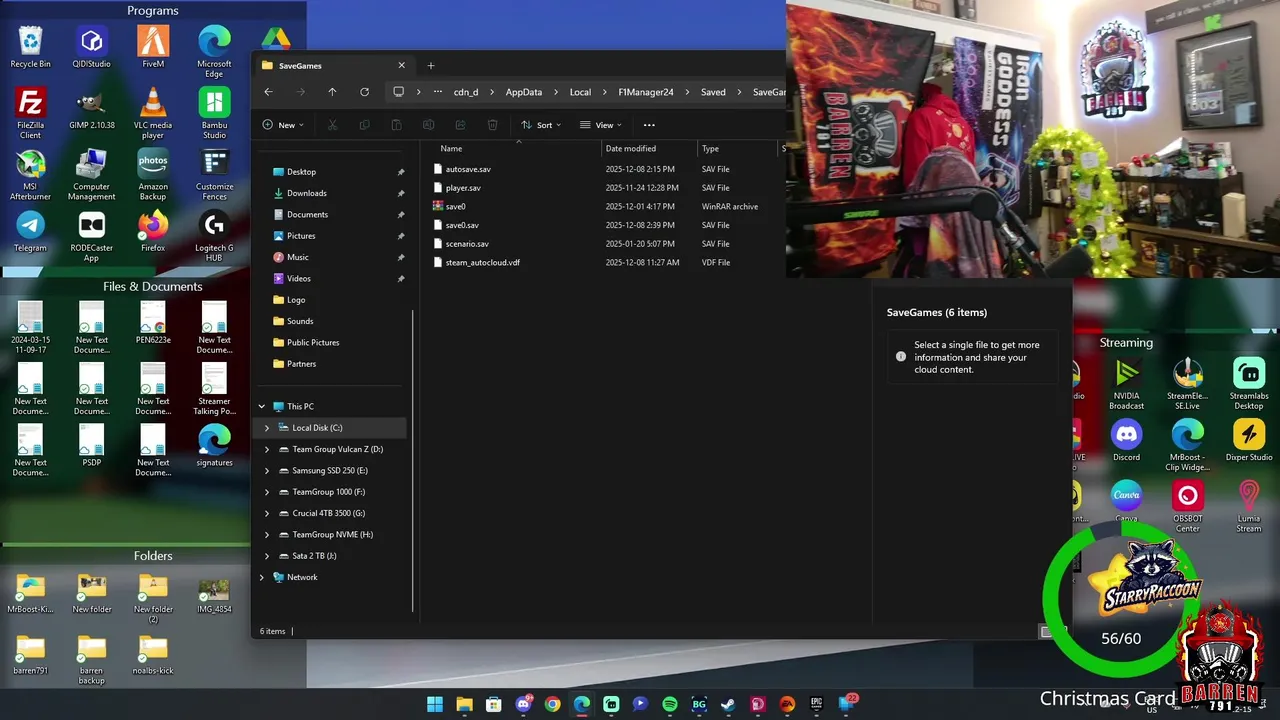Go up one folder level
Image resolution: width=1280 pixels, height=720 pixels.
tap(332, 92)
